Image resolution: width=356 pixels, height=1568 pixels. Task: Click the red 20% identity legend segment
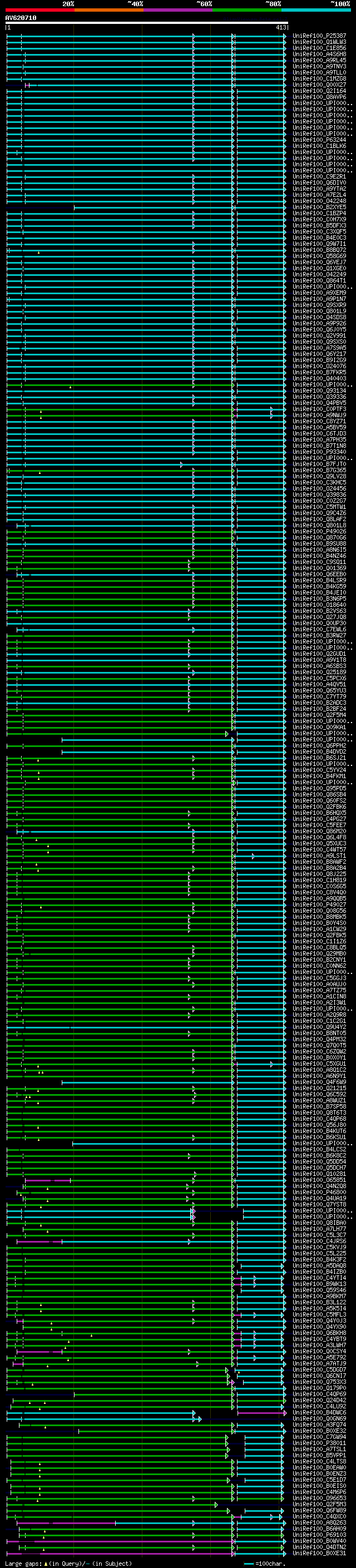(39, 10)
